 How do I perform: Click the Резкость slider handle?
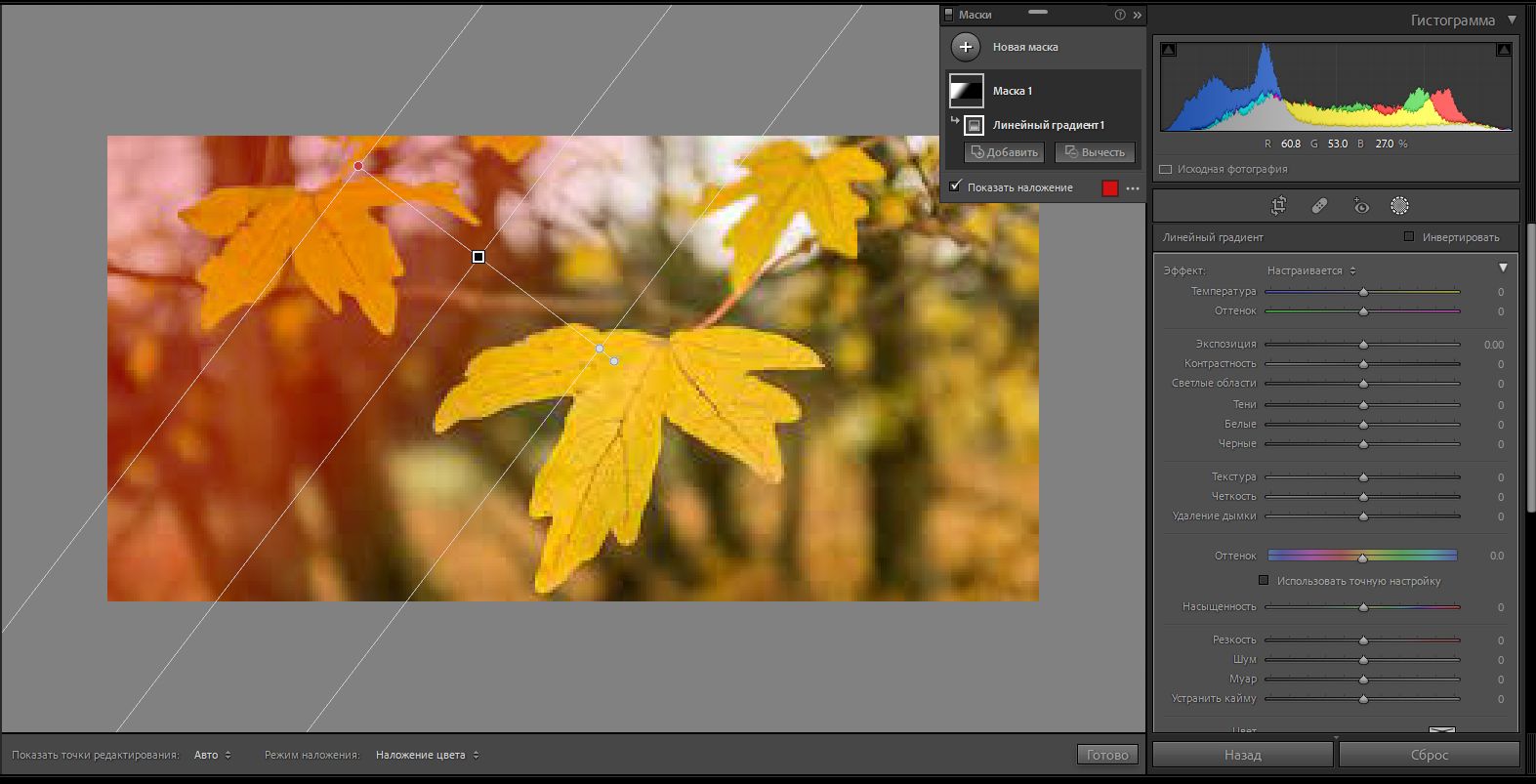(1363, 640)
